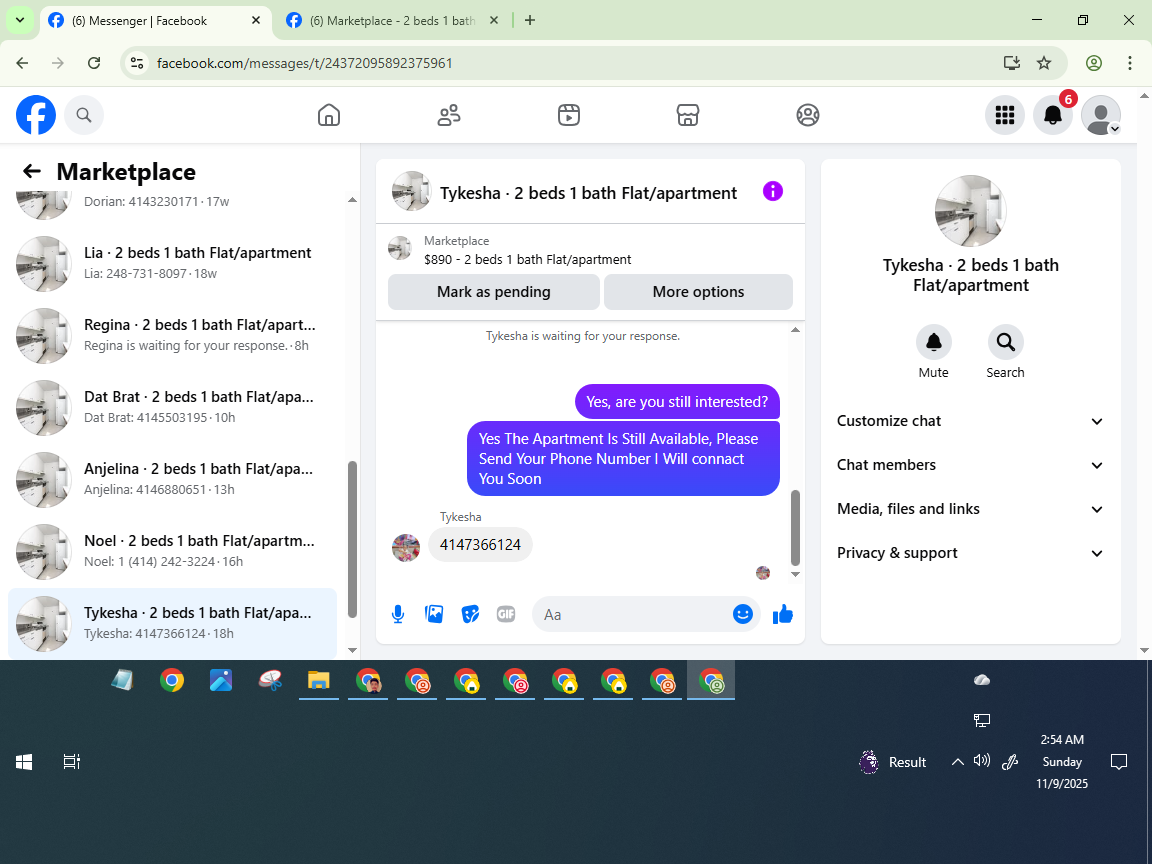Screen dimensions: 1152x864
Task: Open tab search dropdown arrow
Action: 20,21
